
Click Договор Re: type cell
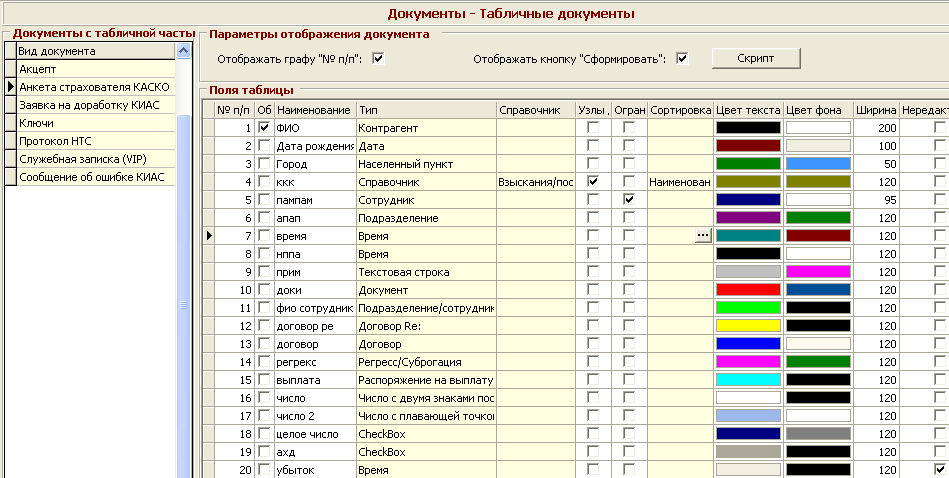(426, 326)
